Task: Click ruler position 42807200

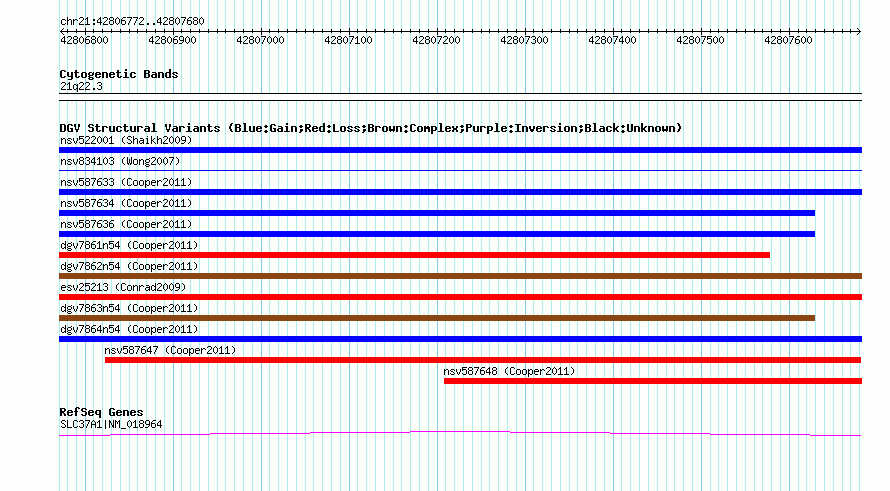Action: coord(436,40)
